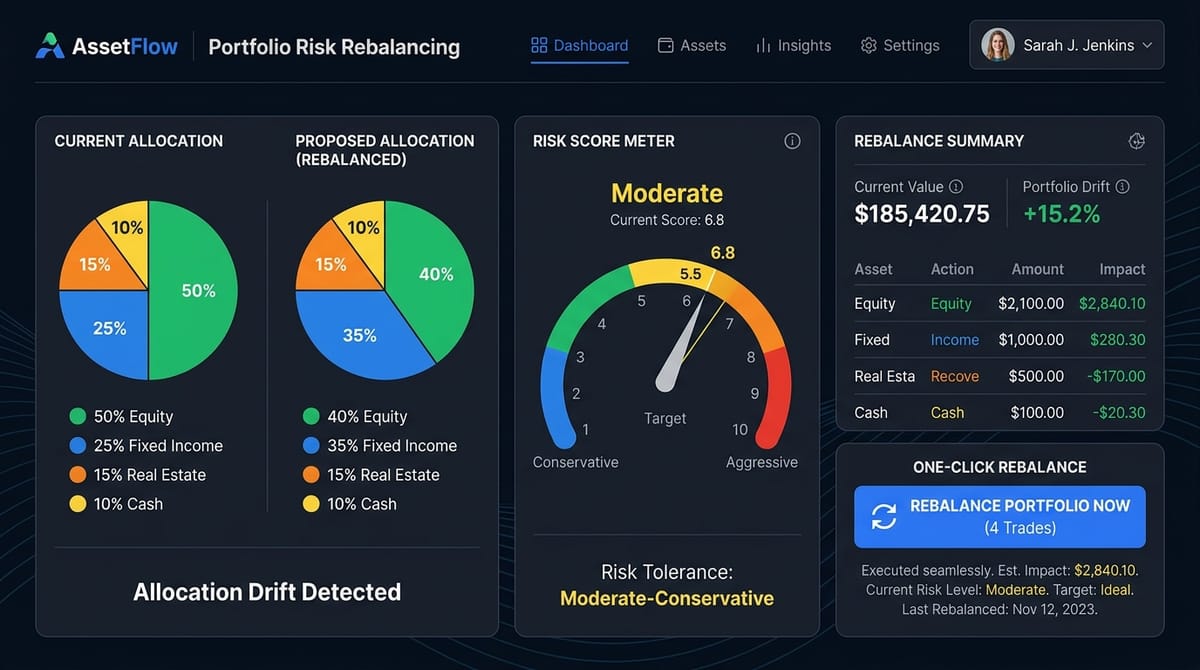
Task: Open the Insights tab
Action: click(793, 45)
